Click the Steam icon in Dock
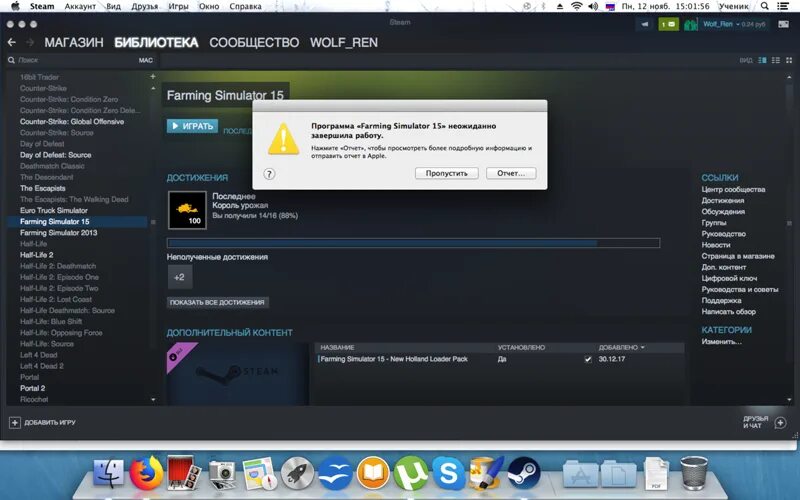The width and height of the screenshot is (800, 500). tap(524, 473)
